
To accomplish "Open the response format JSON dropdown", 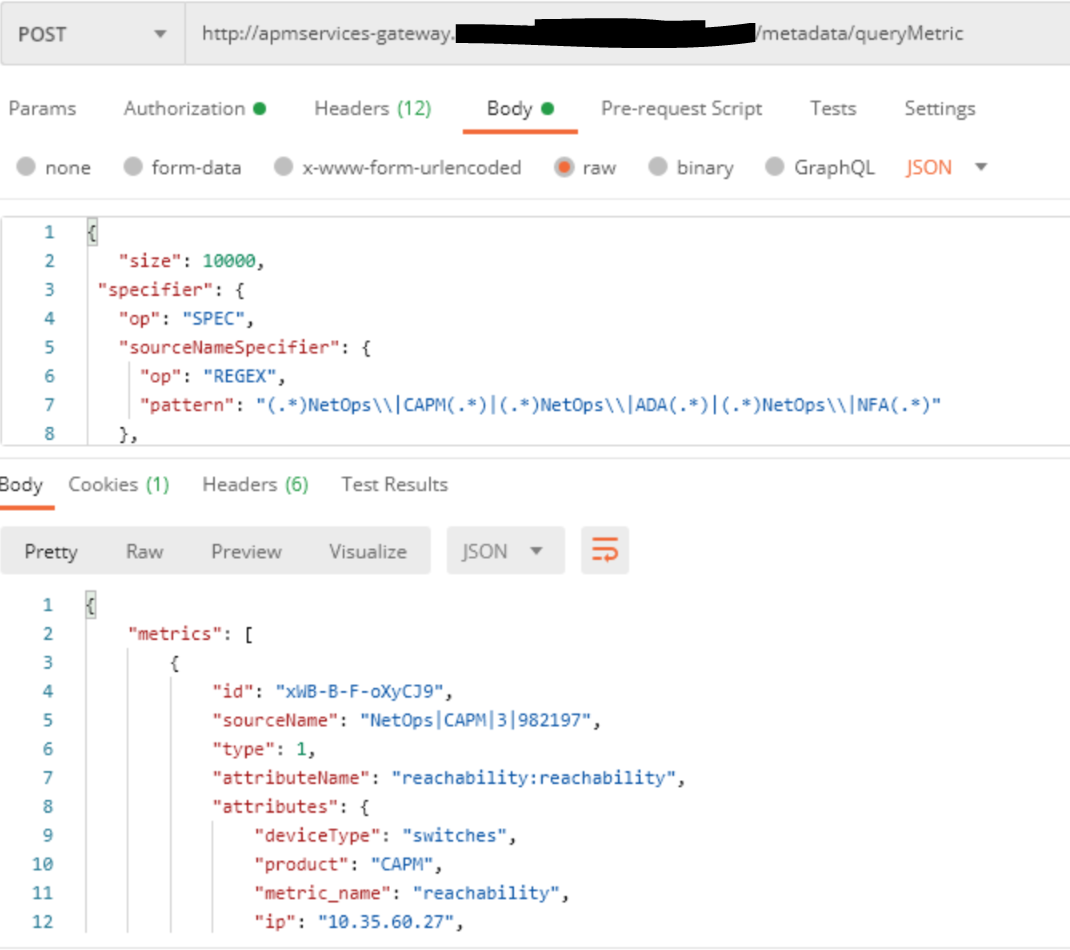I will click(505, 551).
